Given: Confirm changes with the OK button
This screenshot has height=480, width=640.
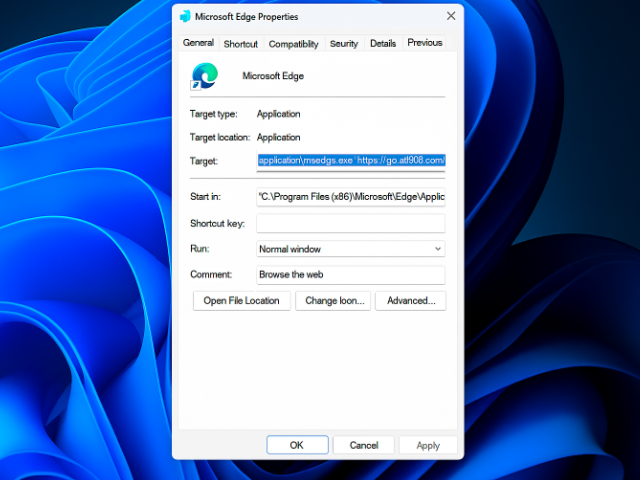Looking at the screenshot, I should 296,445.
